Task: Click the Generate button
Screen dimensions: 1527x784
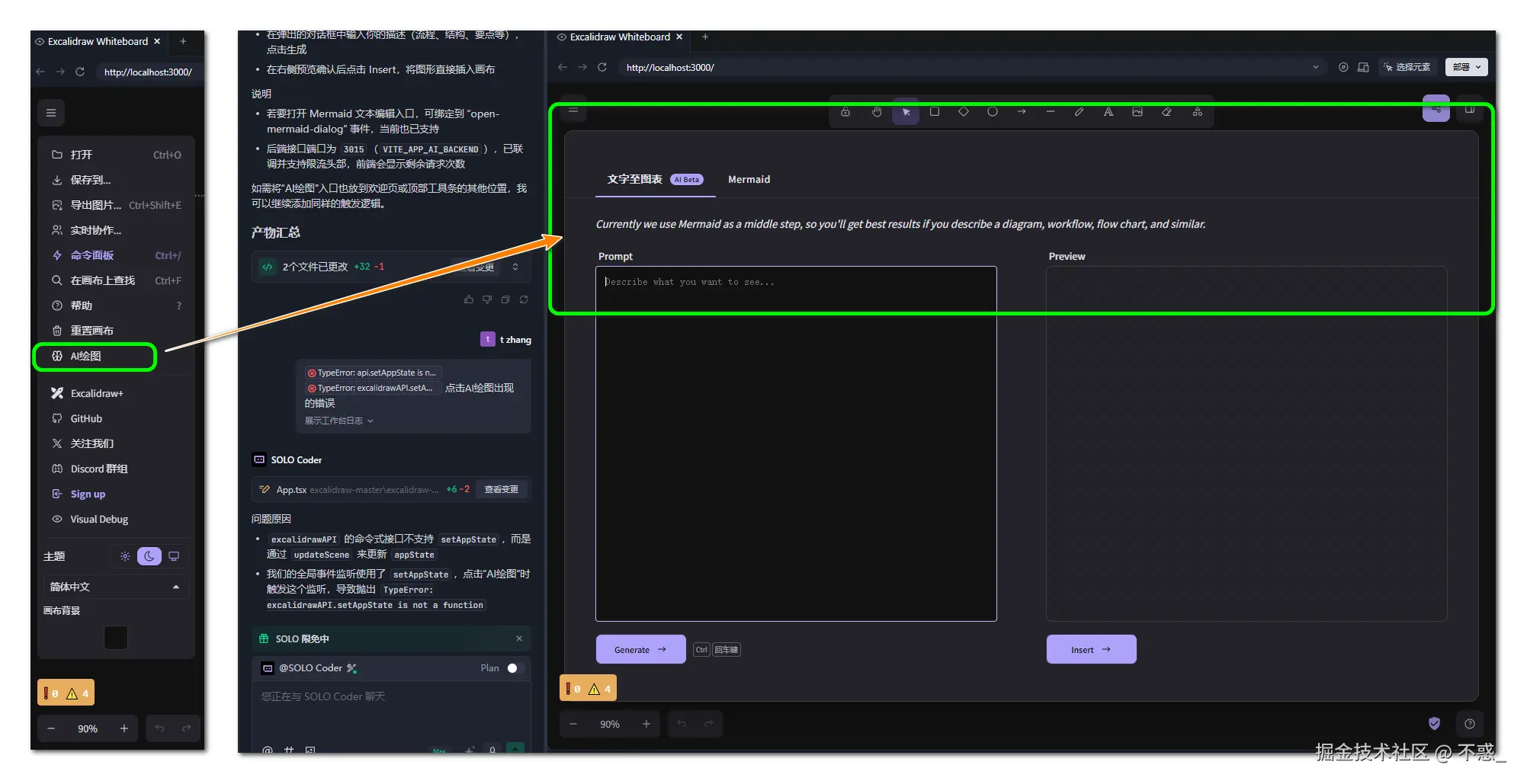Action: pyautogui.click(x=640, y=649)
